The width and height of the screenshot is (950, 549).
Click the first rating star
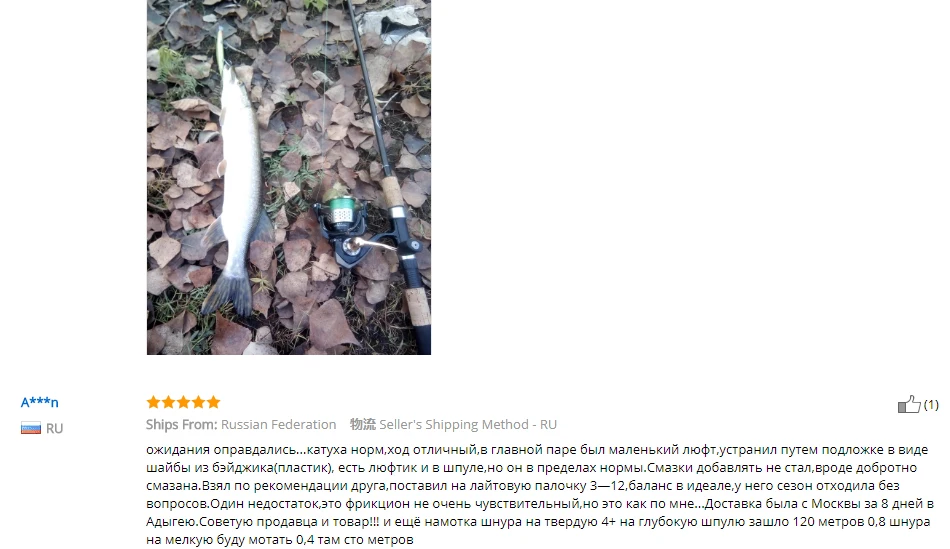153,402
